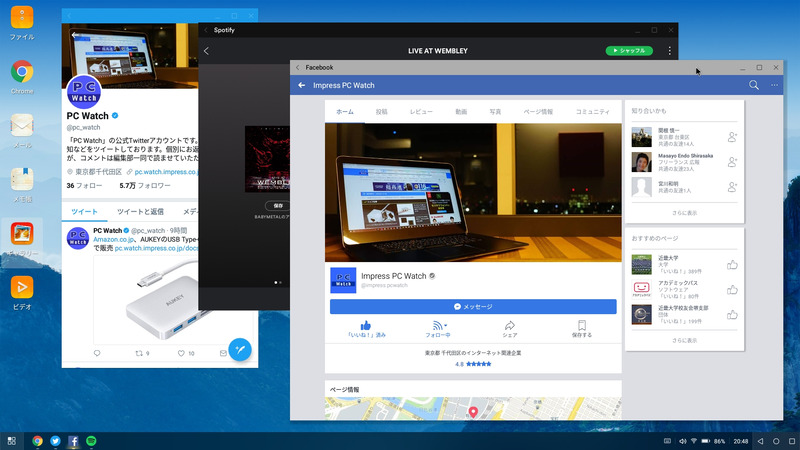Click the 36 フォロー count in Twitter

click(x=84, y=186)
